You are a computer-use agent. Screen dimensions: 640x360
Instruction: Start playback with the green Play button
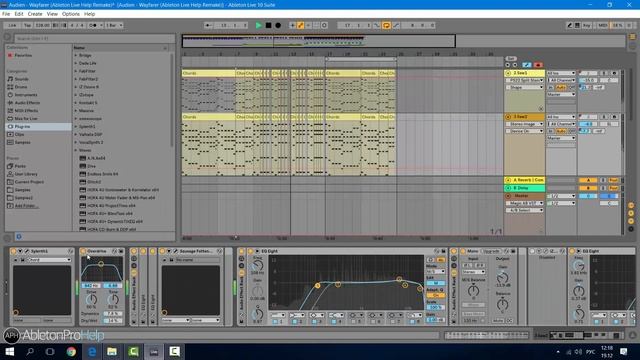258,25
